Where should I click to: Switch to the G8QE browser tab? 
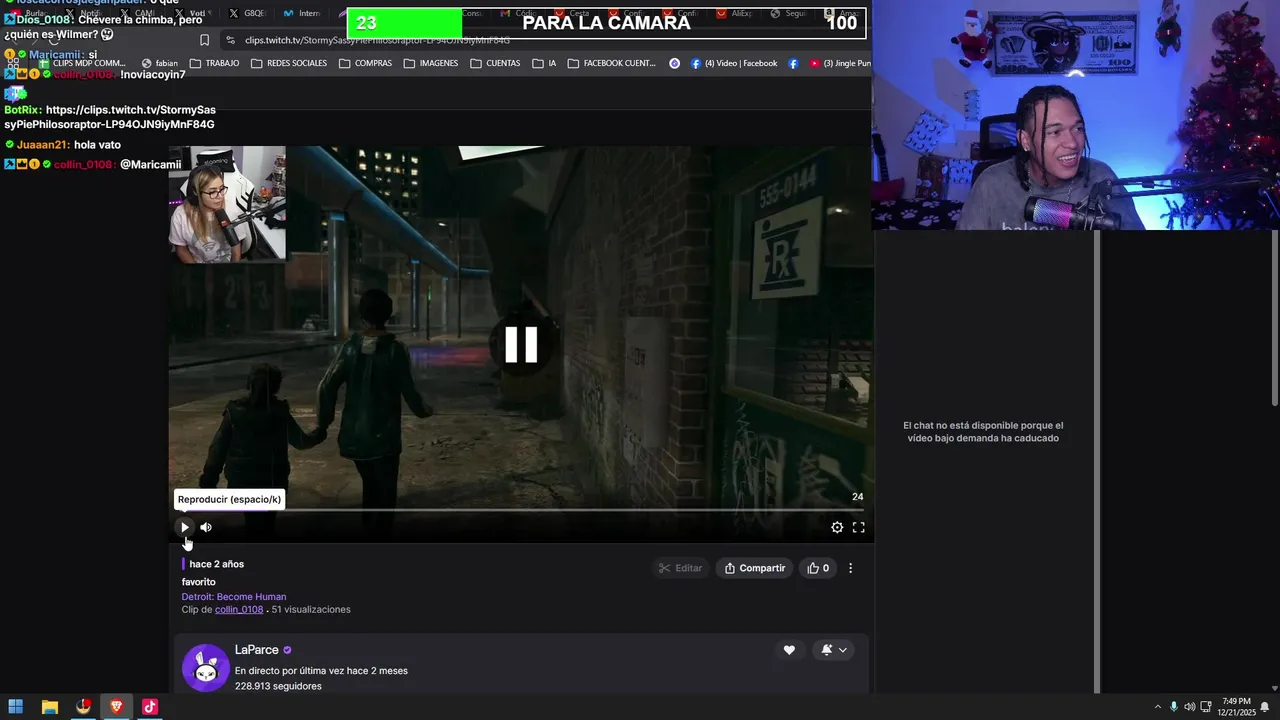coord(246,13)
